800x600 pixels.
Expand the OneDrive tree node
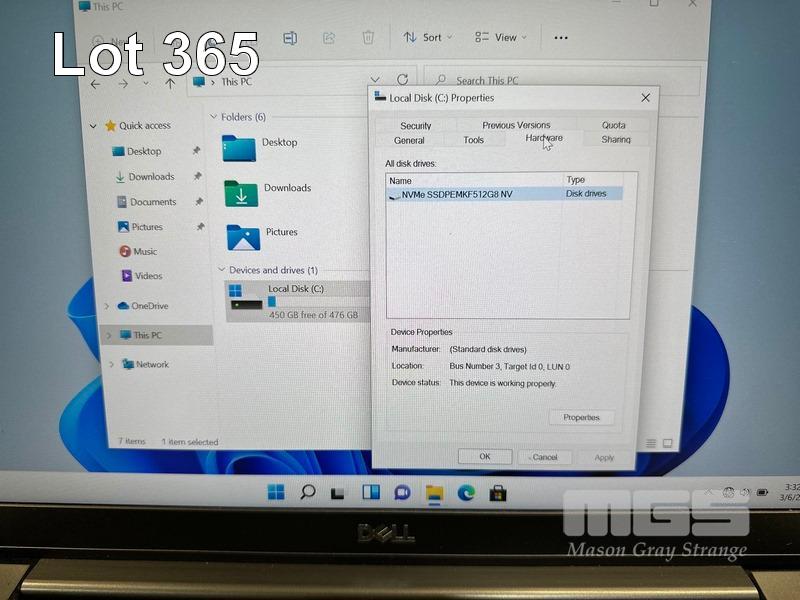tap(107, 306)
